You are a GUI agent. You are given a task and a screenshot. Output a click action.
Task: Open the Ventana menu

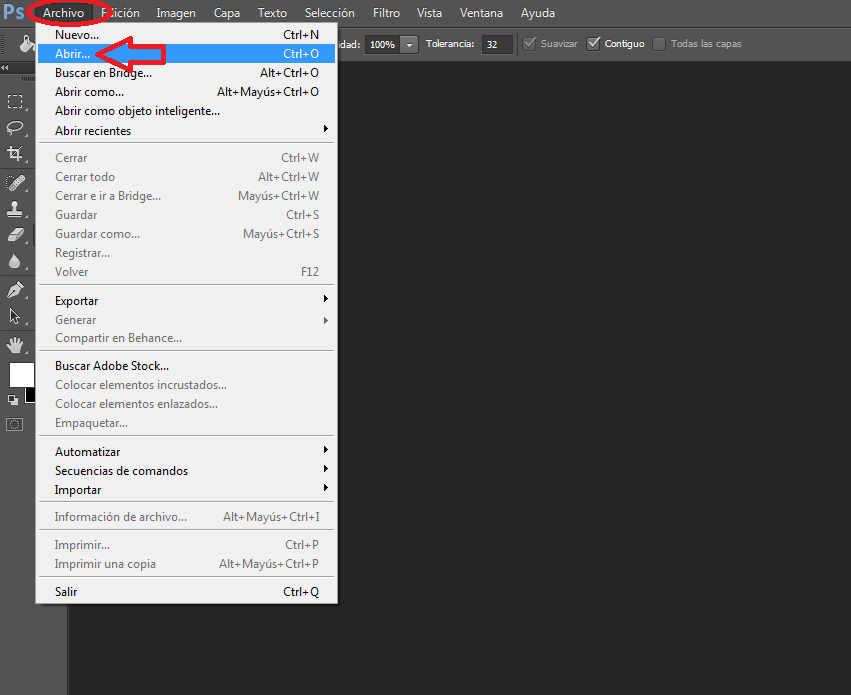pyautogui.click(x=481, y=12)
